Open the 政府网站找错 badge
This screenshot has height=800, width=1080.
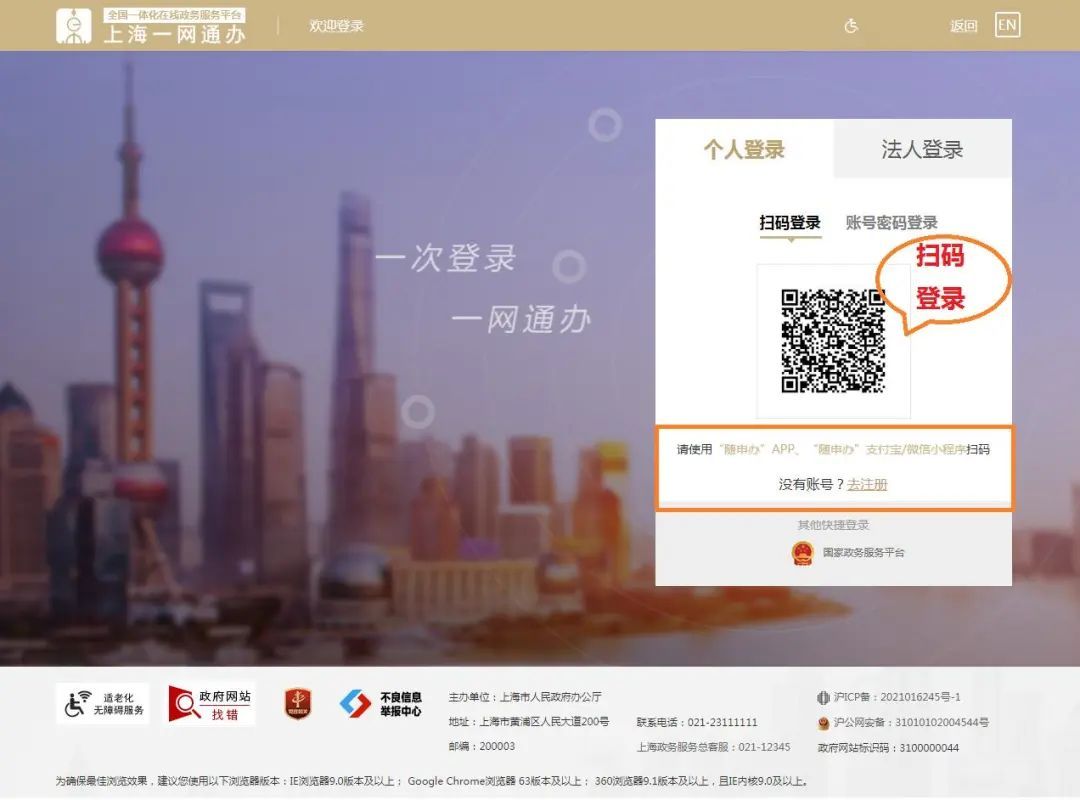(211, 704)
